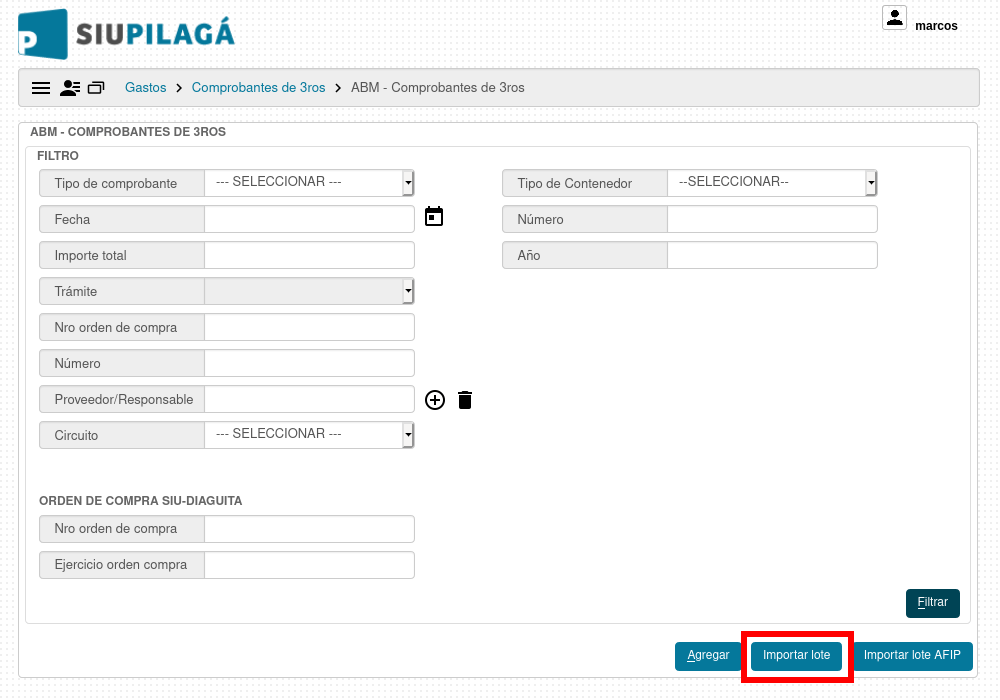The height and width of the screenshot is (700, 1000).
Task: Open Comprobantes de 3ros breadcrumb link
Action: click(258, 87)
